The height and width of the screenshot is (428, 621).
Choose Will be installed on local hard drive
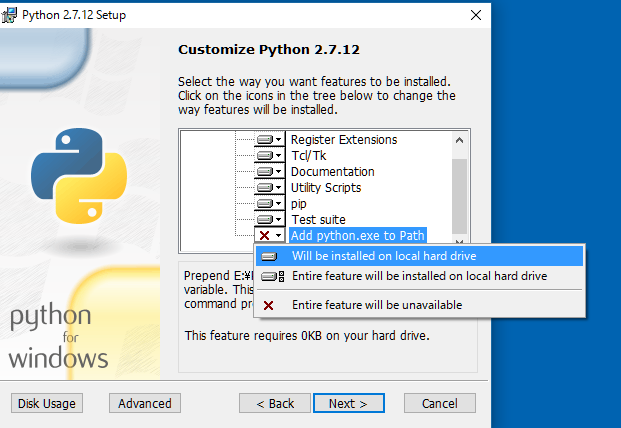(419, 256)
